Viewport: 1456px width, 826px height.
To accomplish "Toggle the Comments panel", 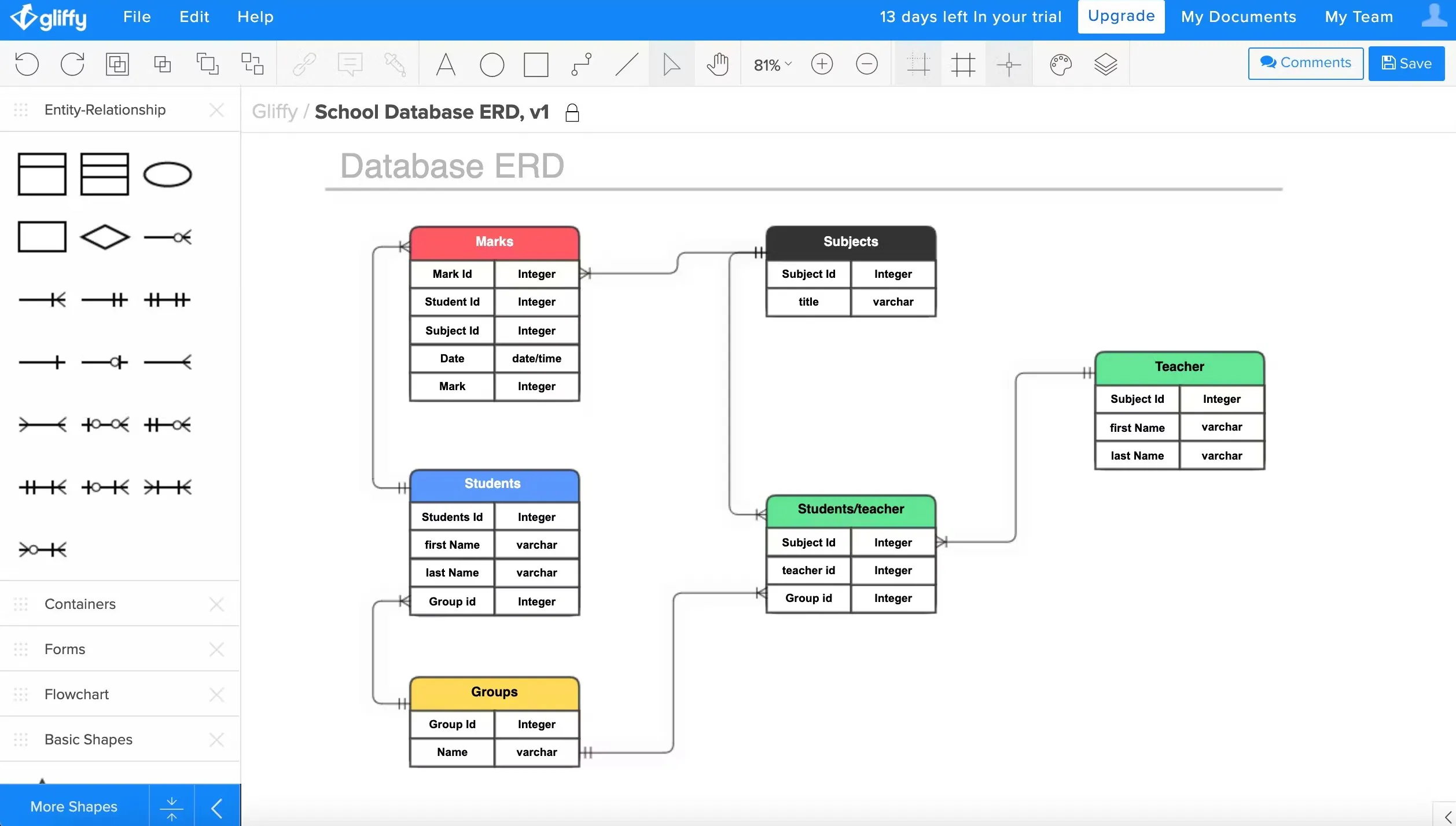I will click(x=1306, y=62).
